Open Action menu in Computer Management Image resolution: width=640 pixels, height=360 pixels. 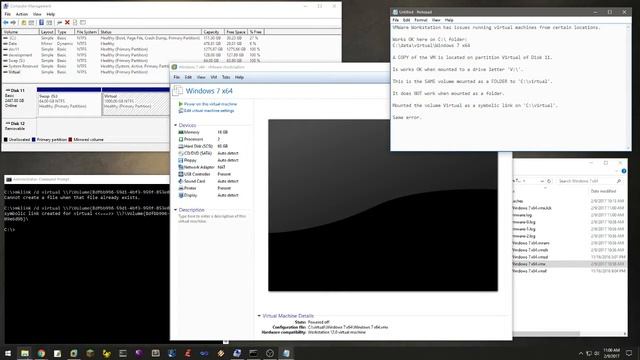(x=22, y=14)
